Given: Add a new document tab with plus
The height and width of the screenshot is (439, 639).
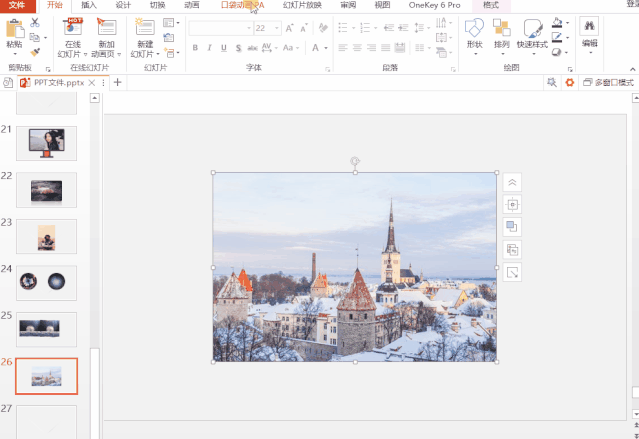Looking at the screenshot, I should coord(117,83).
